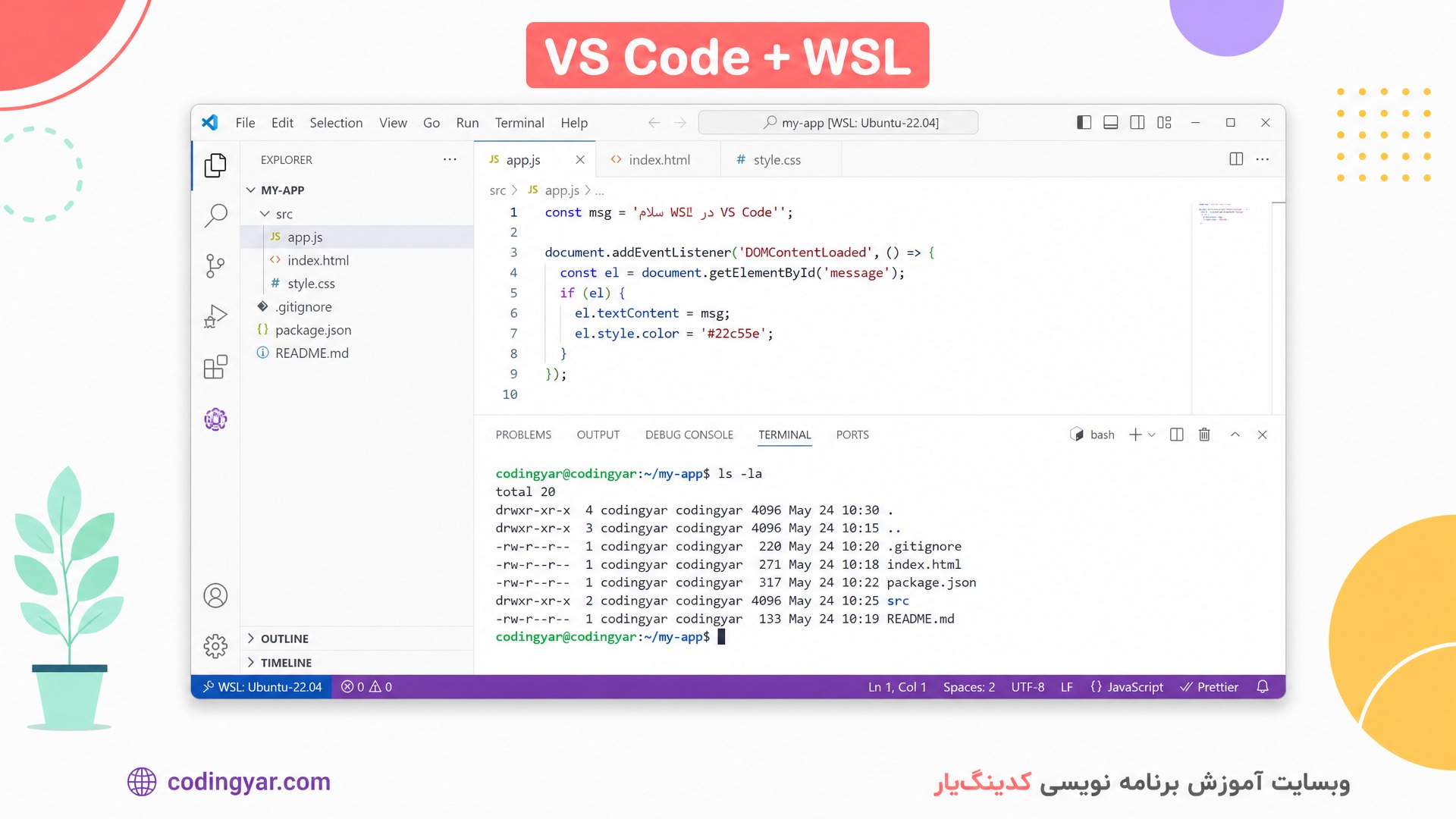Open app.js in the explorer tree
This screenshot has width=1456, height=819.
[x=356, y=237]
